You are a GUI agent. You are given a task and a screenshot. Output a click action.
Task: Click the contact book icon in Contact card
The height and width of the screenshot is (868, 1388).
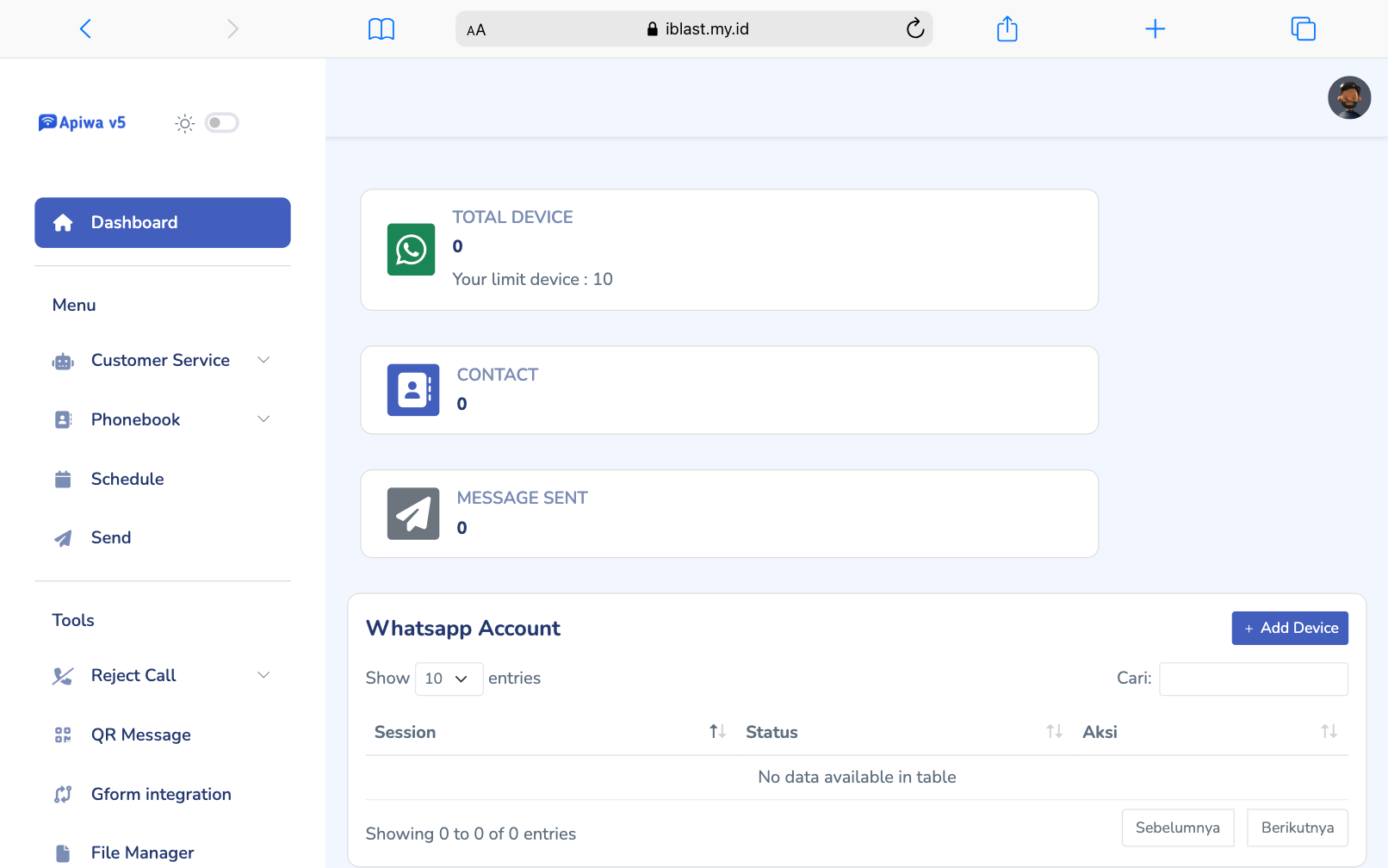tap(412, 390)
